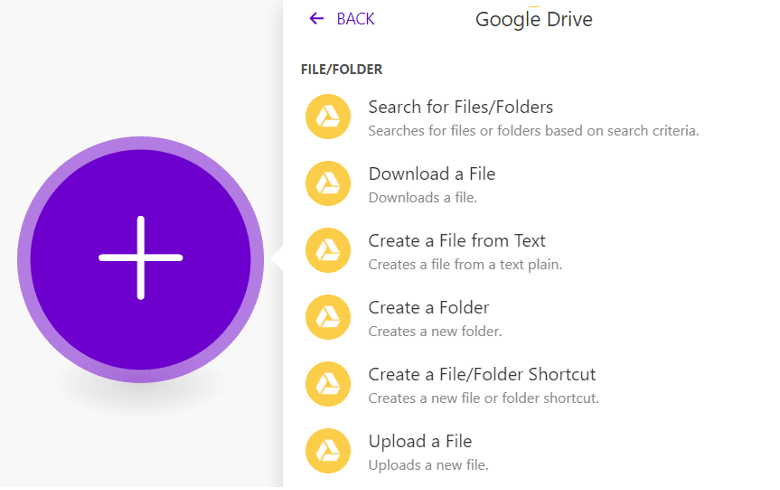Click the white plus icon in the purple circle
The image size is (780, 490).
140,258
